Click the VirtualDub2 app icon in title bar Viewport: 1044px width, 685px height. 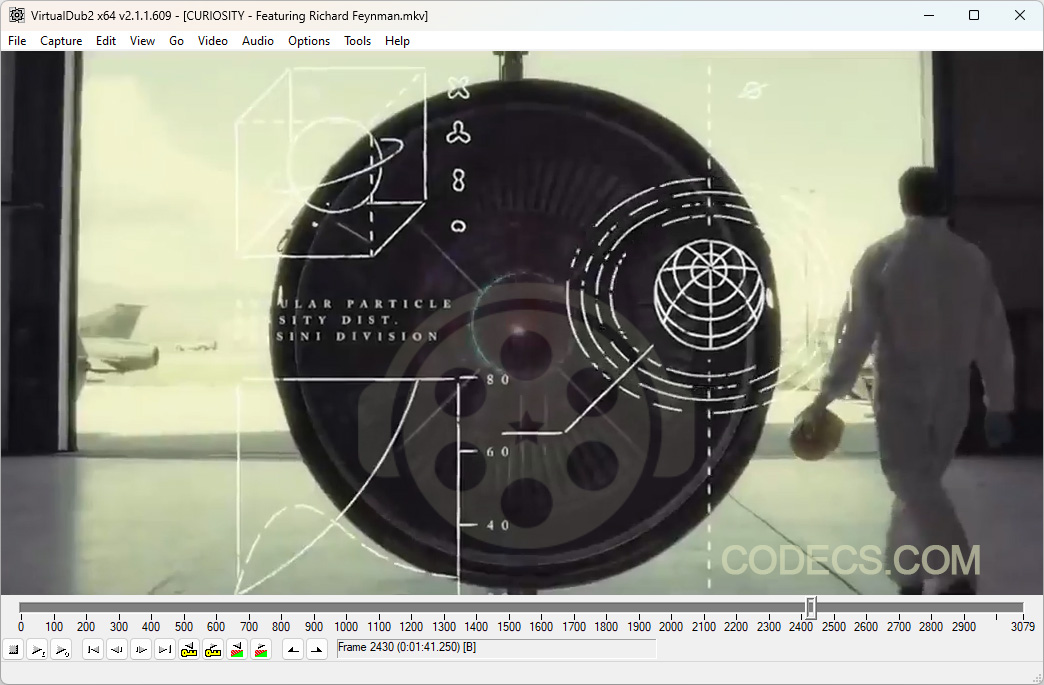(x=16, y=15)
